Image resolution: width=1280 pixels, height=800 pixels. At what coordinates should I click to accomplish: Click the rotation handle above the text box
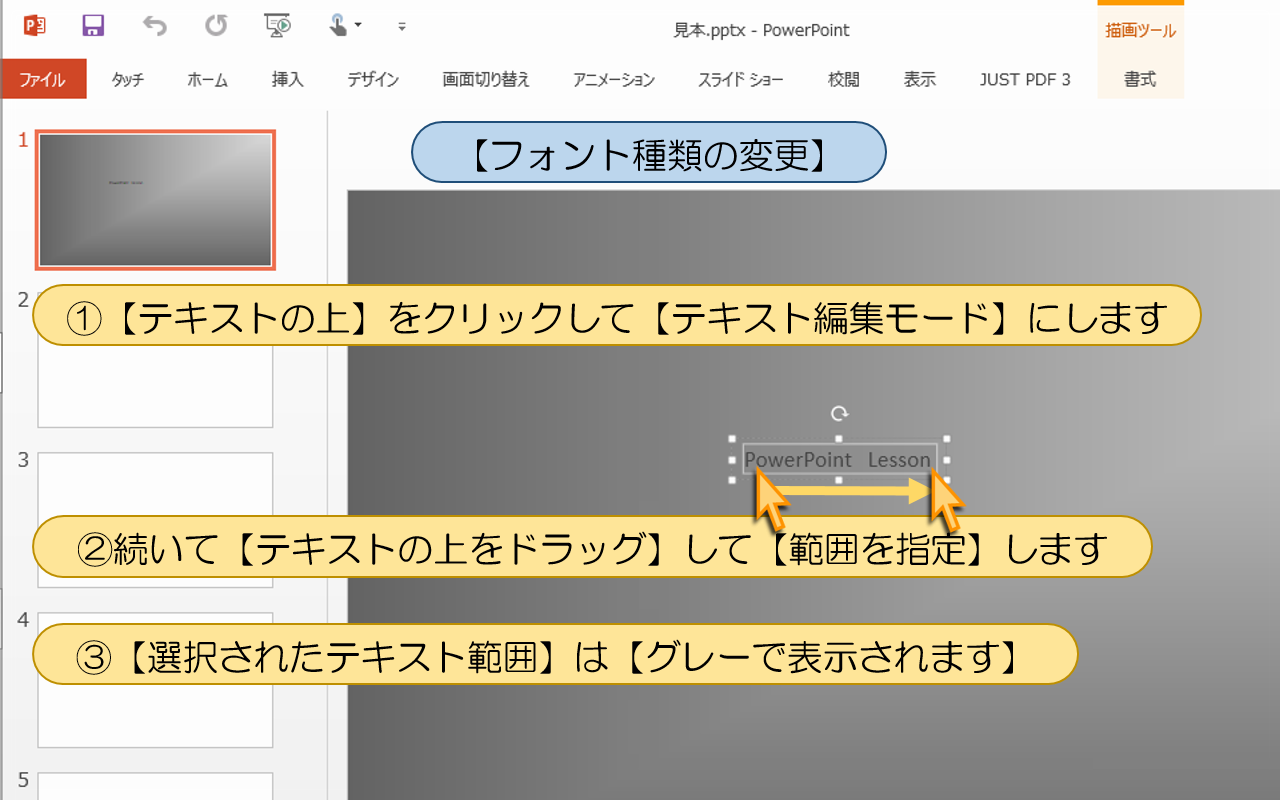(x=840, y=413)
